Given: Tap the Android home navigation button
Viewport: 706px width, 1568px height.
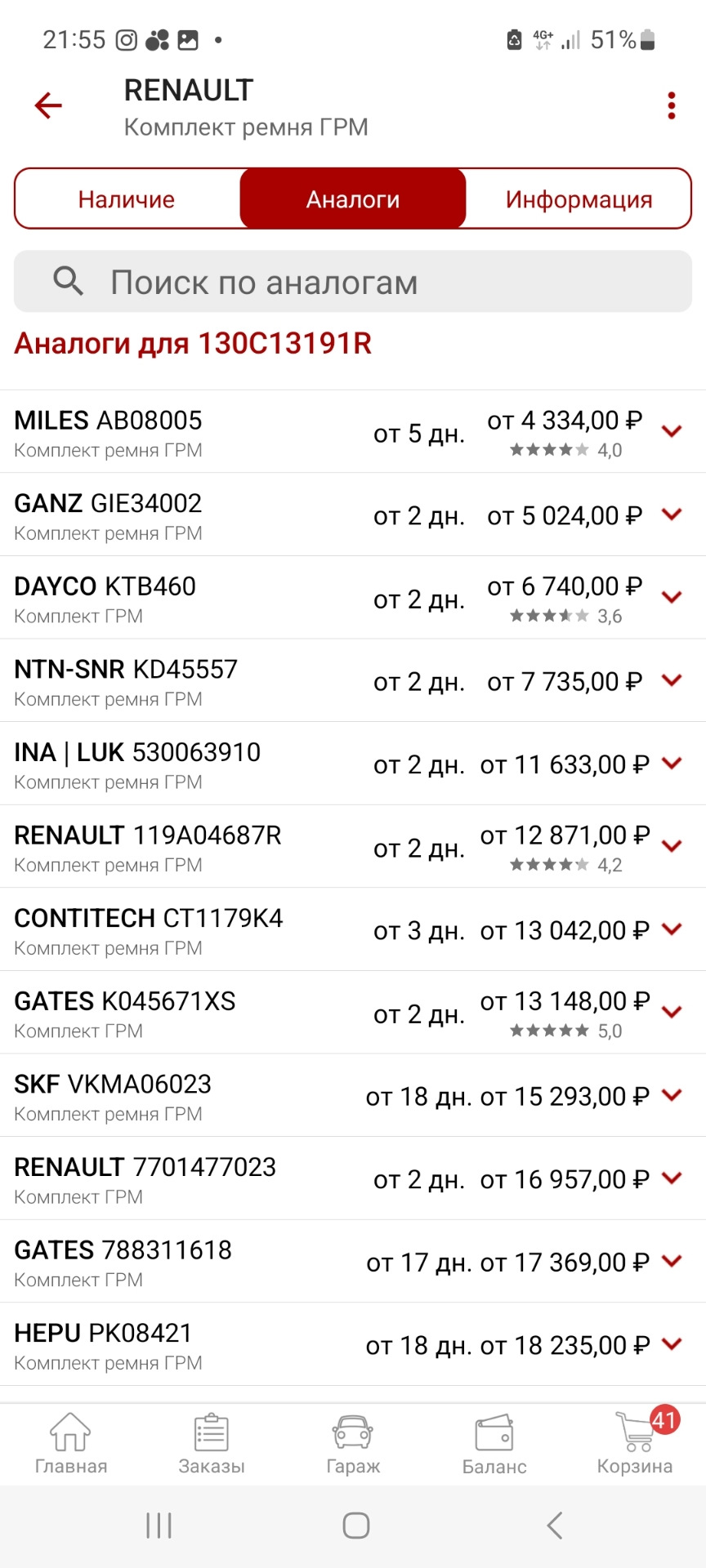Looking at the screenshot, I should [x=355, y=1525].
